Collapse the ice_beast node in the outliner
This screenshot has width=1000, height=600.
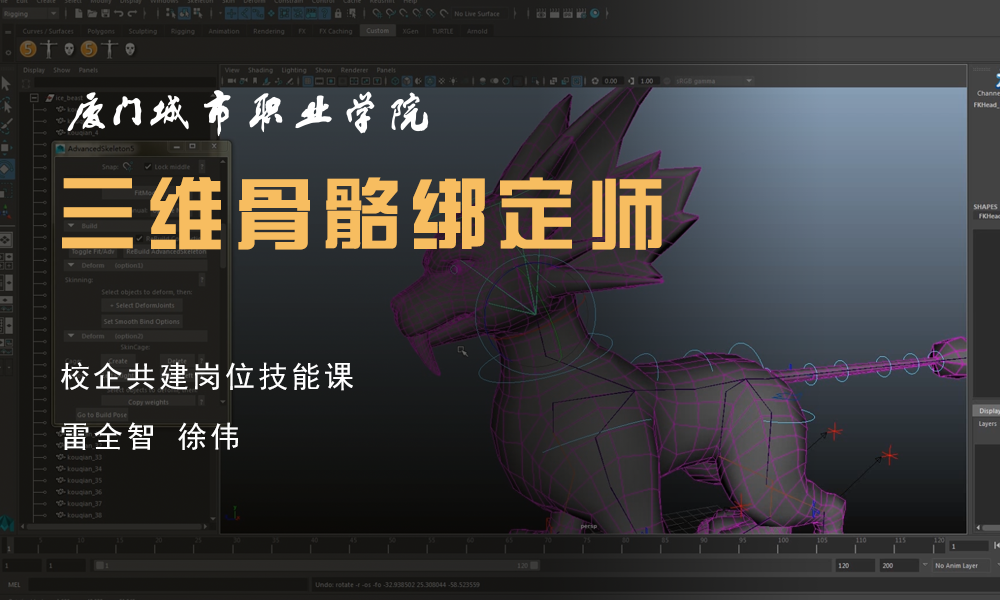[34, 98]
